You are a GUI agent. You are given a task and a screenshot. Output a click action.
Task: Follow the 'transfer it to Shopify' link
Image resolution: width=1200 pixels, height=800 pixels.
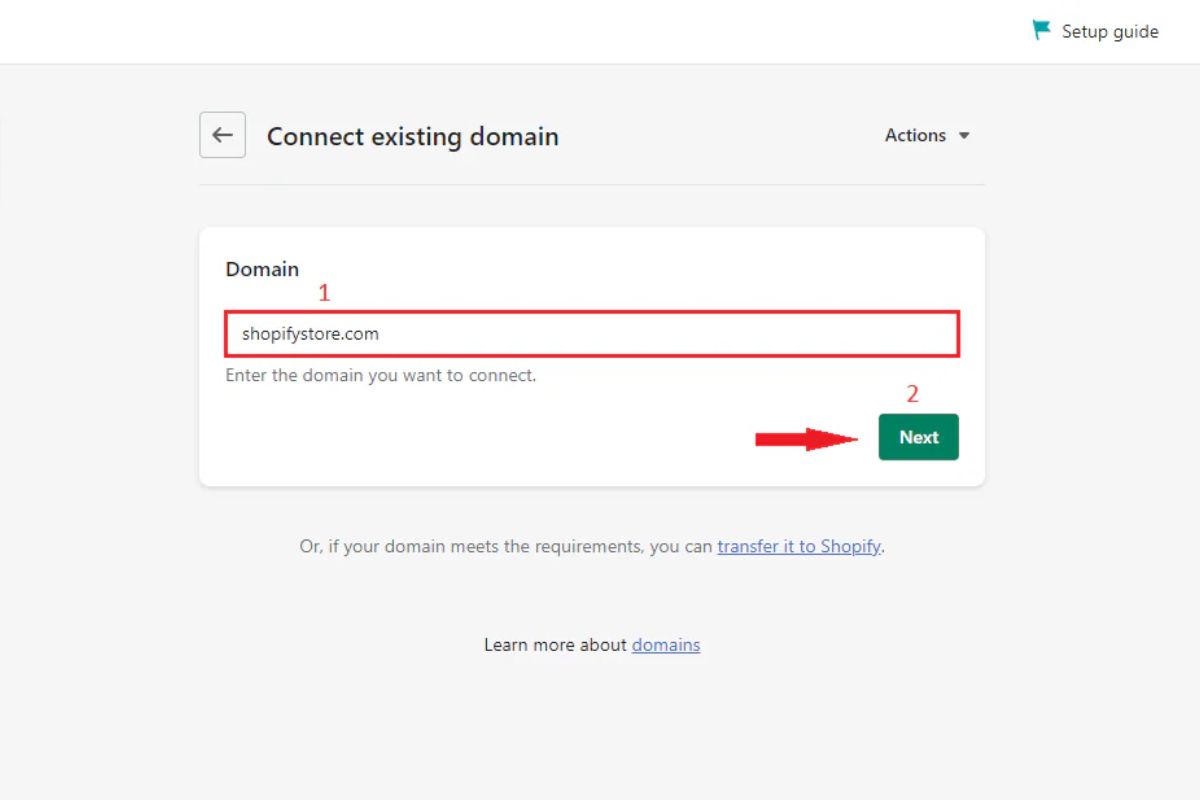799,547
